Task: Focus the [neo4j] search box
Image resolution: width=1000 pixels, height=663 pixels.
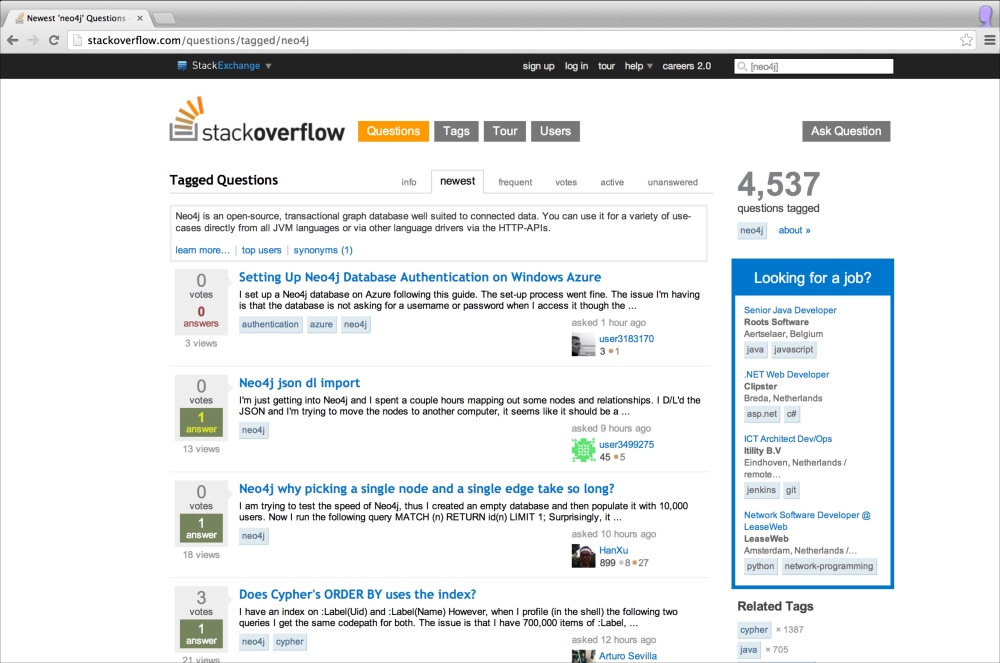Action: [x=814, y=66]
